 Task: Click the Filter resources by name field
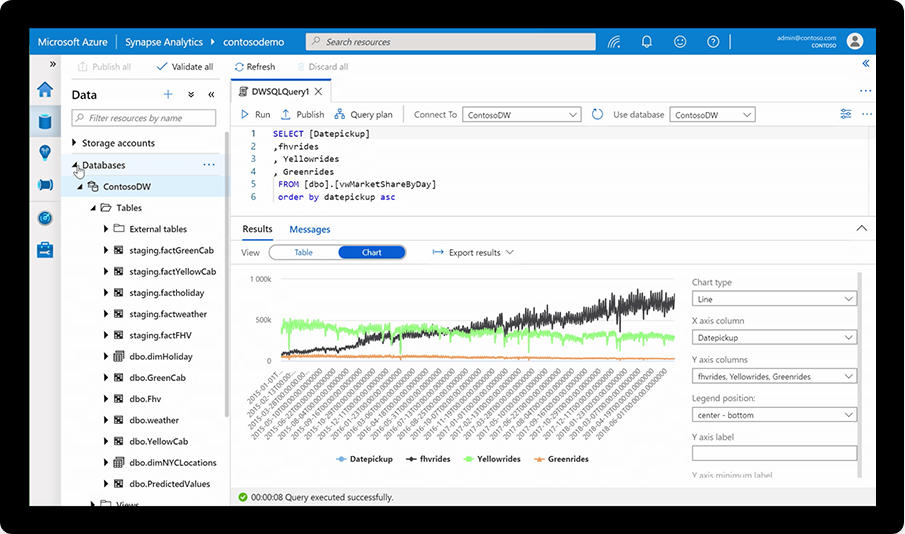(x=144, y=118)
